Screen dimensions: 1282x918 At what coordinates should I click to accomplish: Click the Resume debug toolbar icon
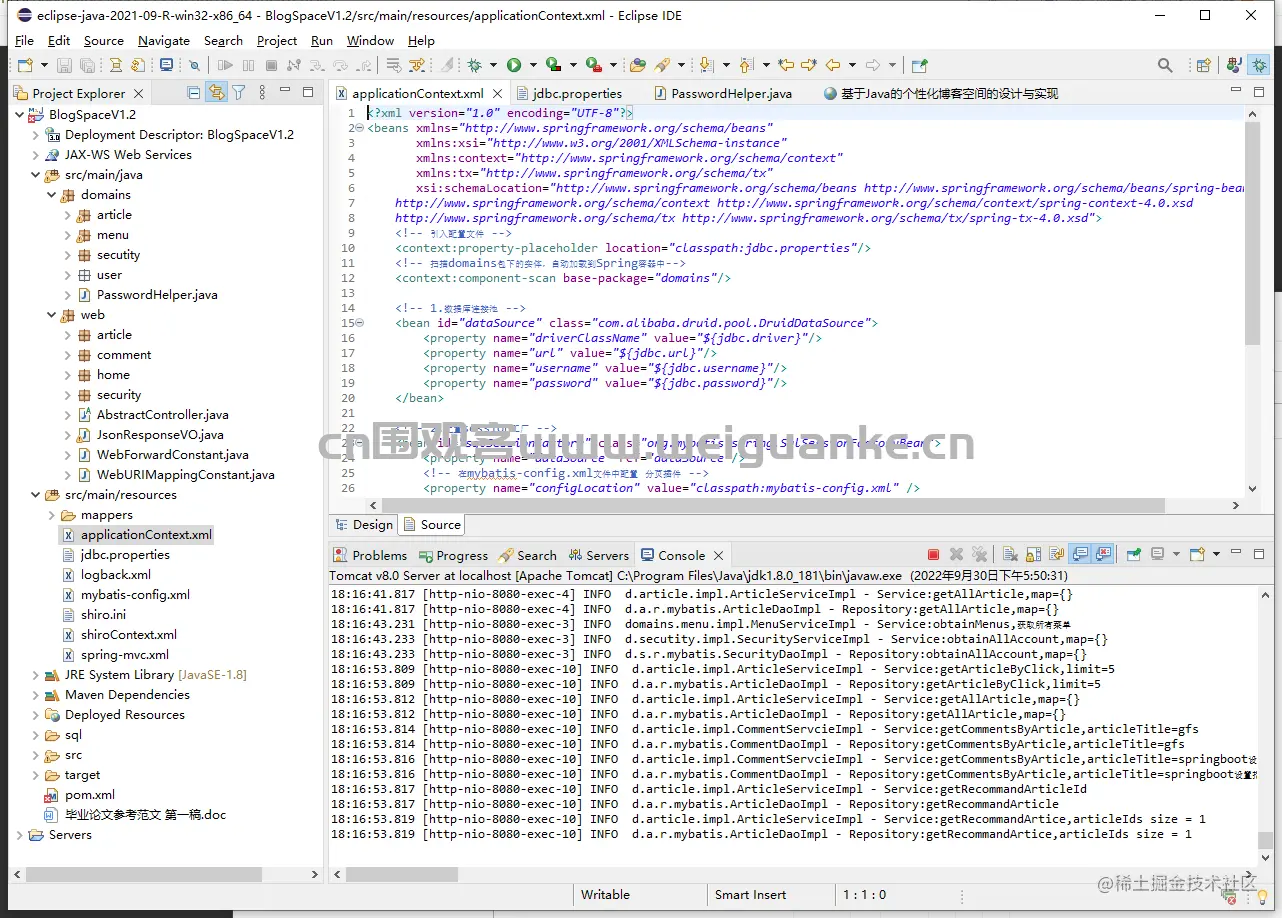[x=225, y=66]
